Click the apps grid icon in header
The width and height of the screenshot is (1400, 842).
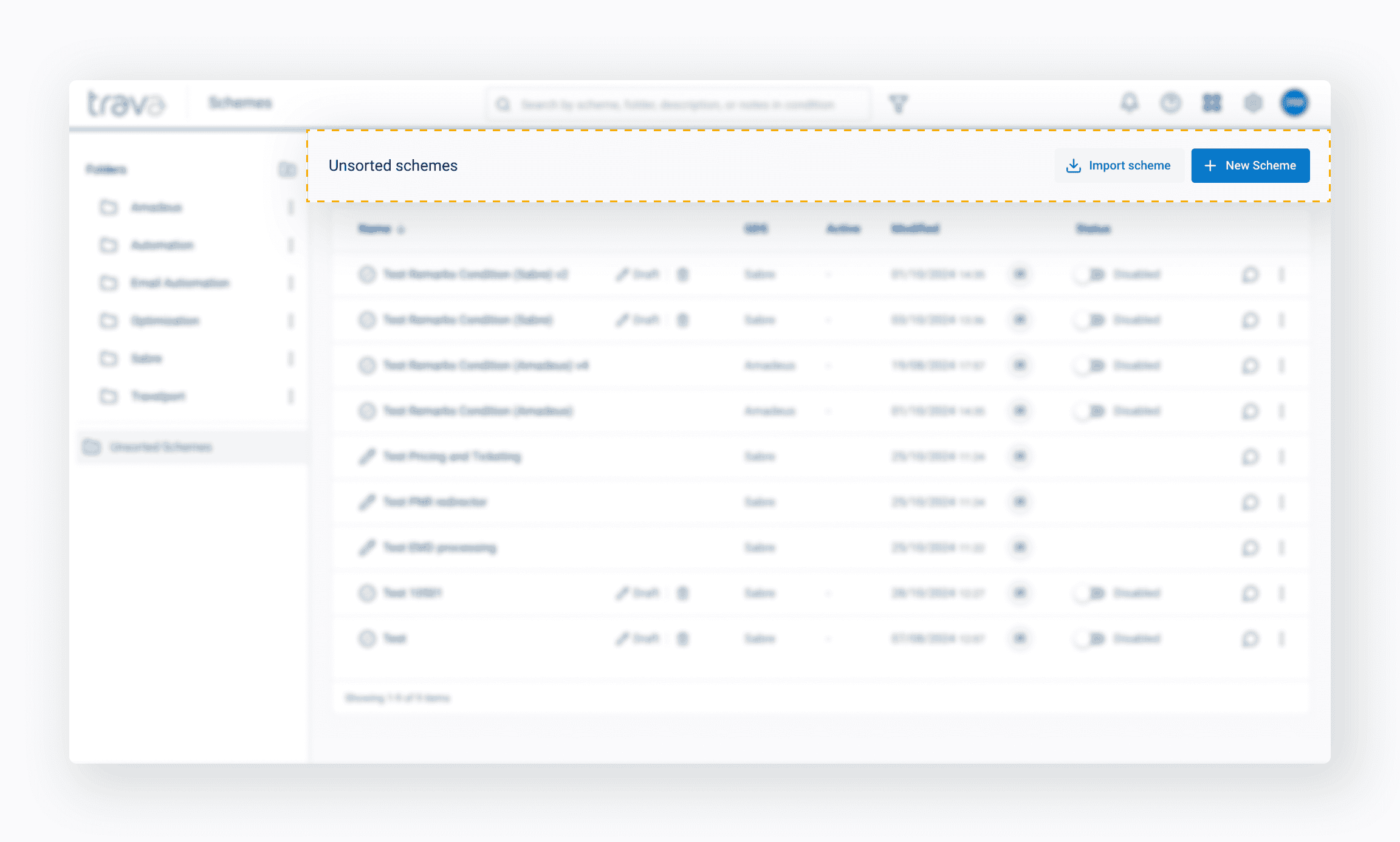1212,103
